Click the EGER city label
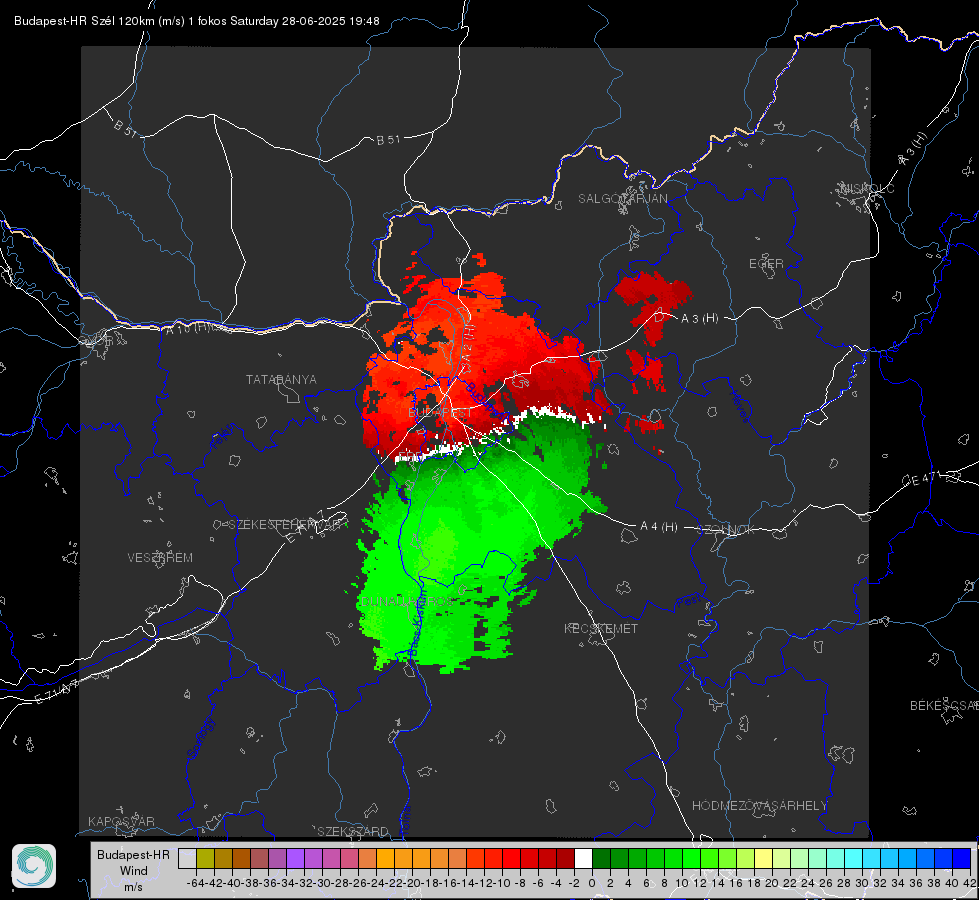 (766, 264)
